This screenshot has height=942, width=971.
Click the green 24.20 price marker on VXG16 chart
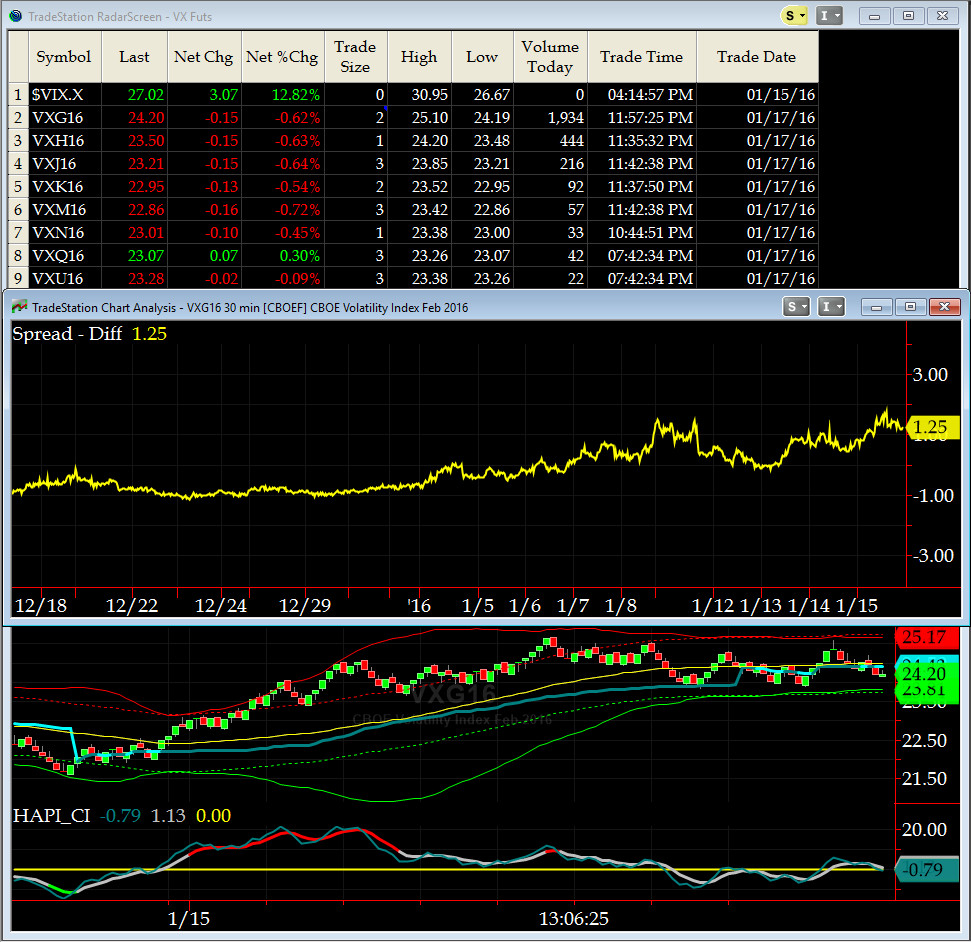coord(926,674)
